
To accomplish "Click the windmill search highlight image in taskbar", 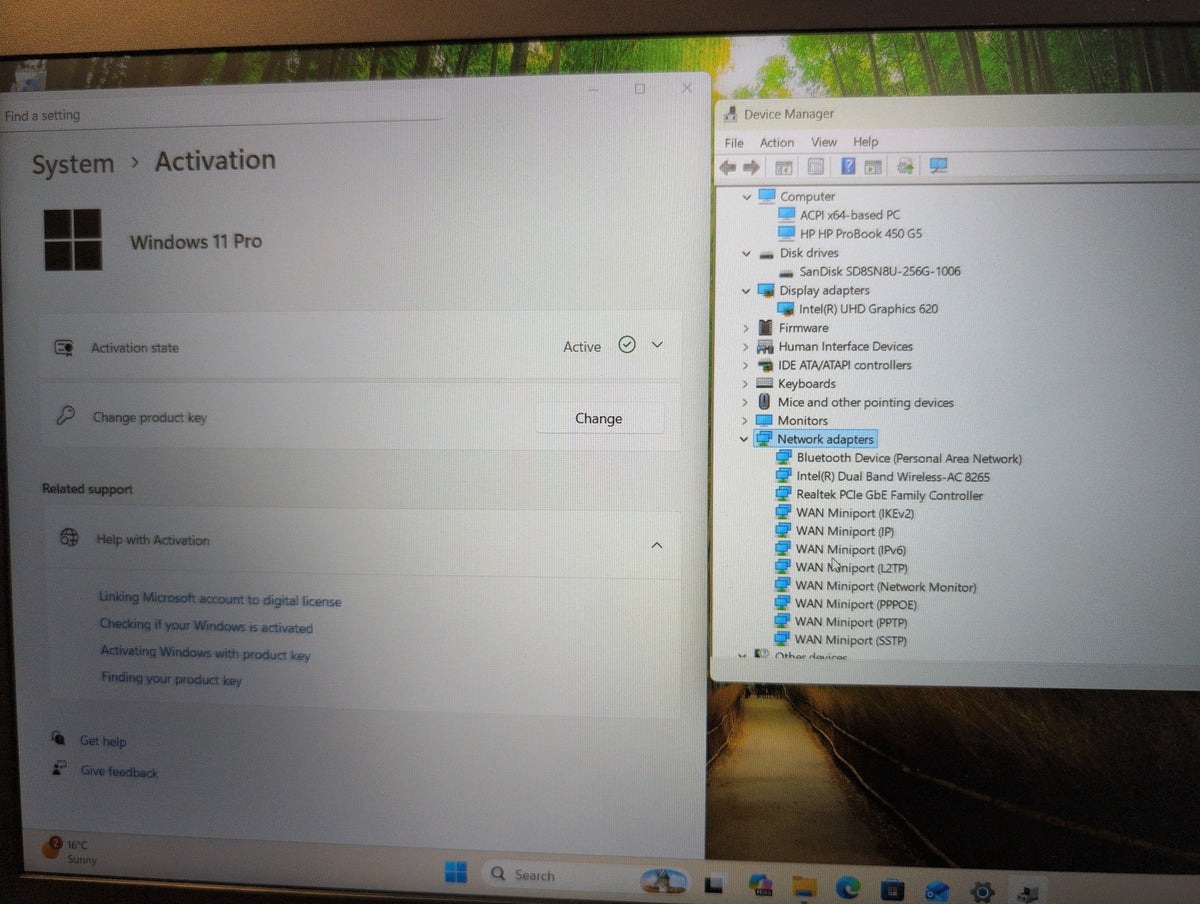I will point(664,880).
